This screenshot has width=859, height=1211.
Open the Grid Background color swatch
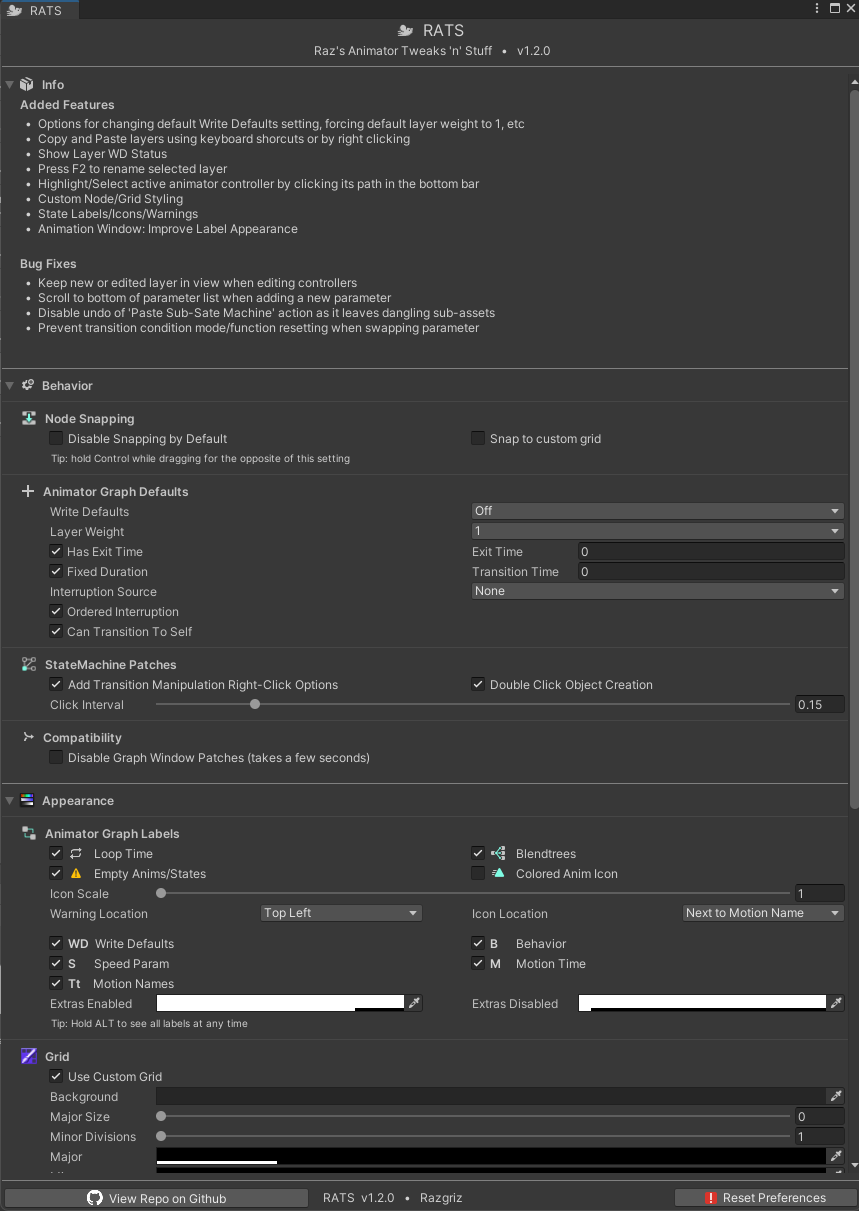491,1096
